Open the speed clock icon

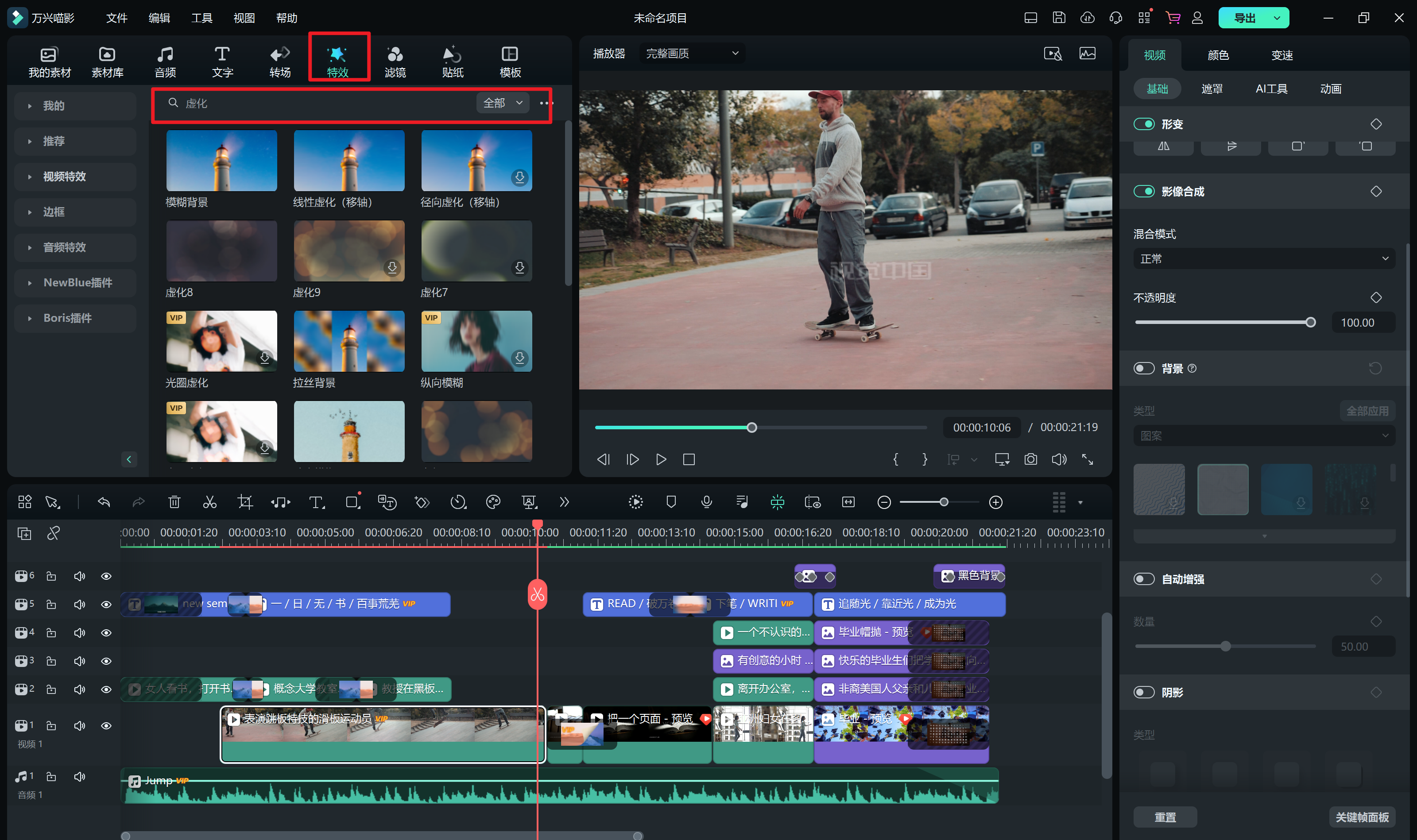(x=458, y=501)
